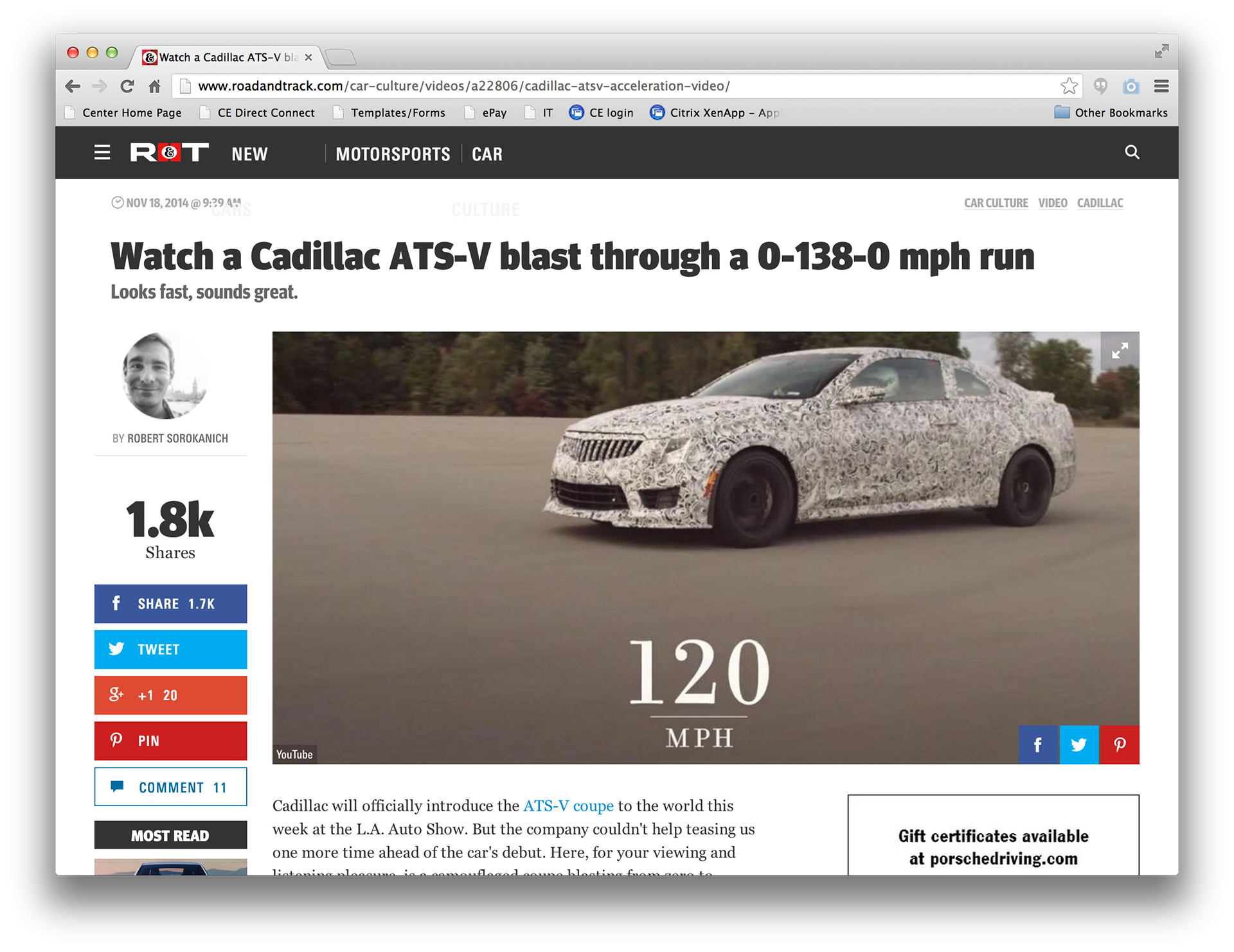Image resolution: width=1234 pixels, height=952 pixels.
Task: Share the image on Facebook via overlay icon
Action: click(1039, 745)
